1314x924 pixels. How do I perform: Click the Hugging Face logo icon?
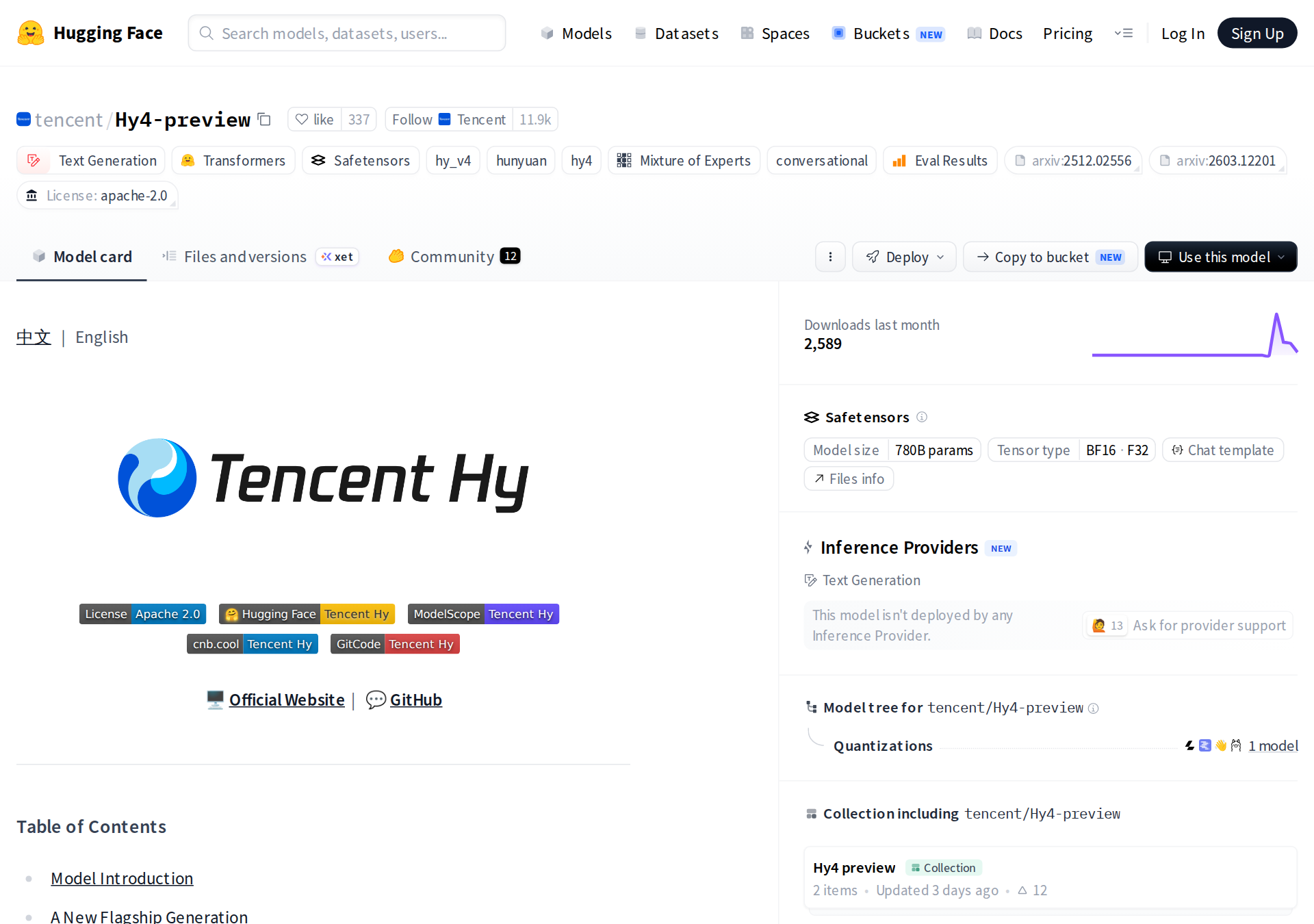(31, 33)
